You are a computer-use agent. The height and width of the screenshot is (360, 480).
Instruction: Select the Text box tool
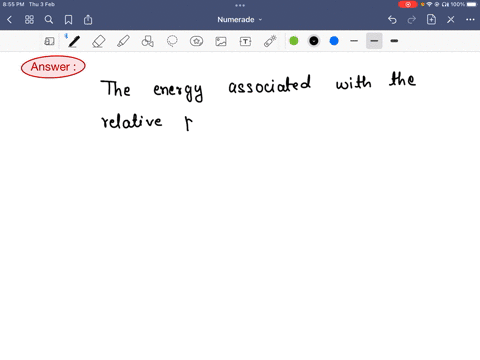[x=245, y=41]
